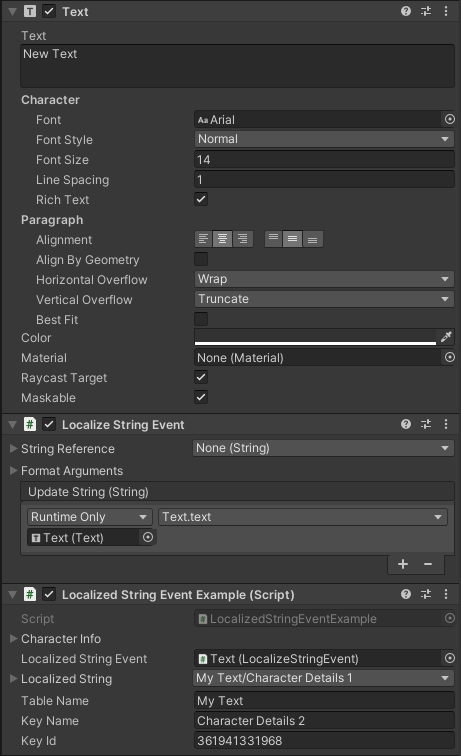
Task: Select center horizontal text alignment
Action: [223, 239]
